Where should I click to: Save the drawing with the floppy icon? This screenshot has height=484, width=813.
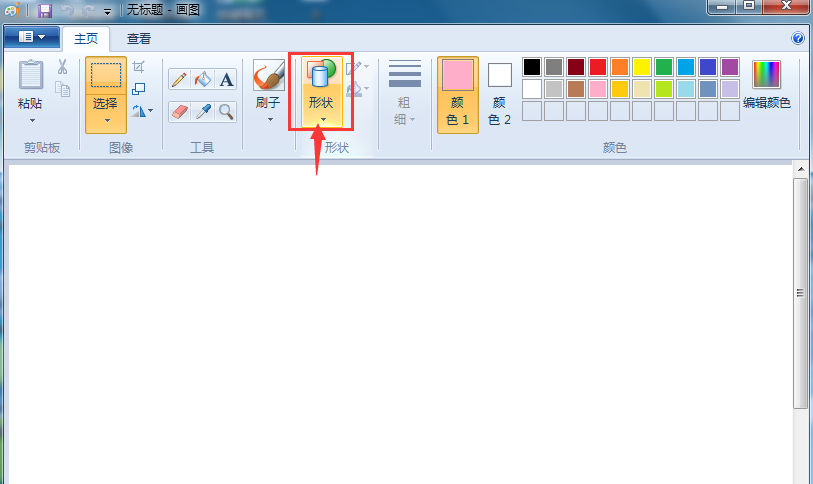(45, 10)
